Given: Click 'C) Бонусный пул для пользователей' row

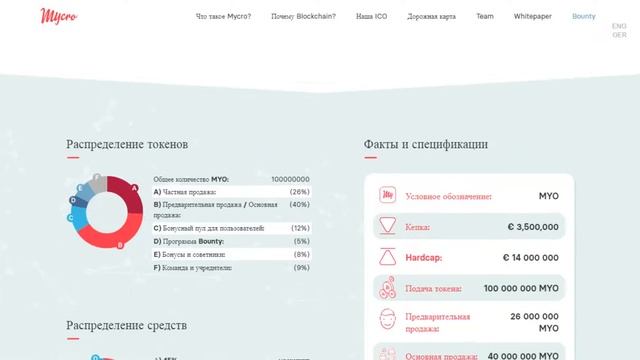Looking at the screenshot, I should [231, 228].
